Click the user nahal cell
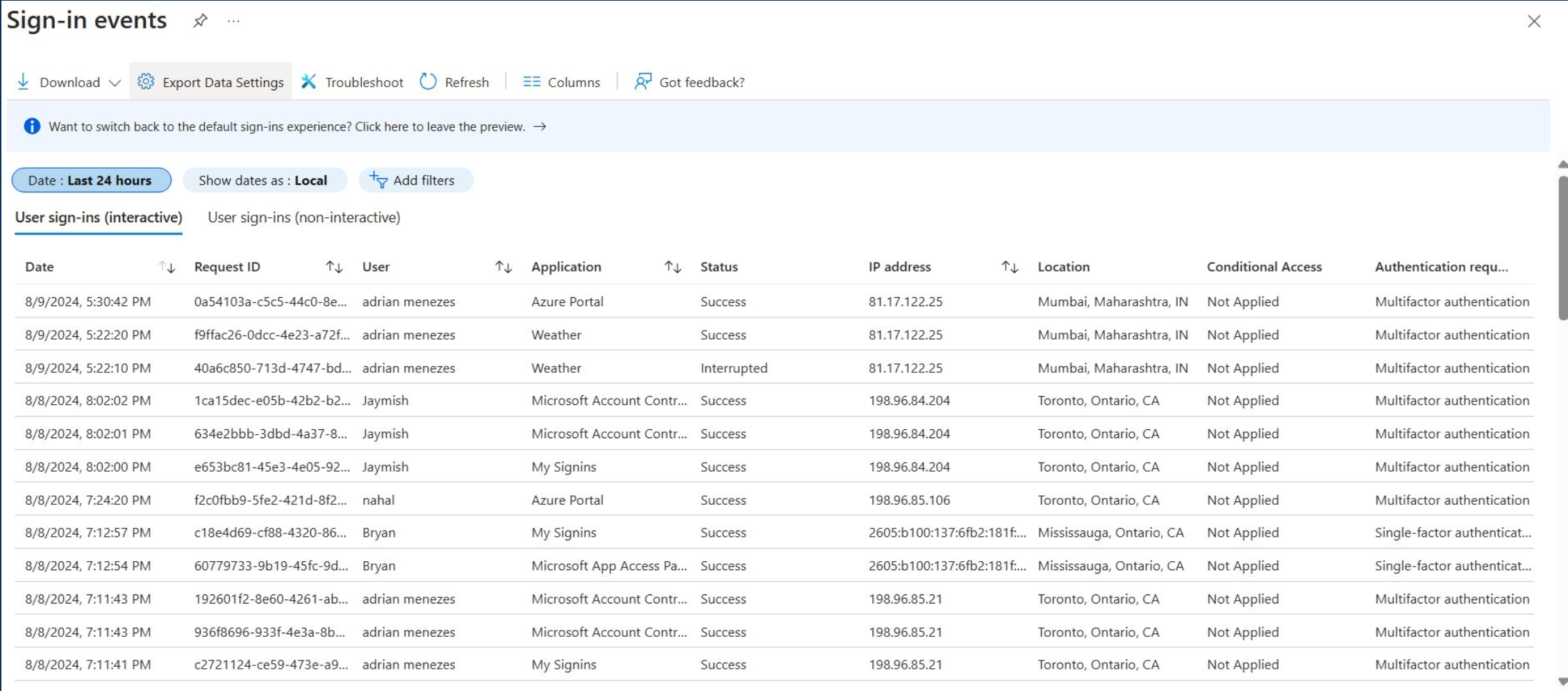This screenshot has width=1568, height=691. (x=378, y=500)
